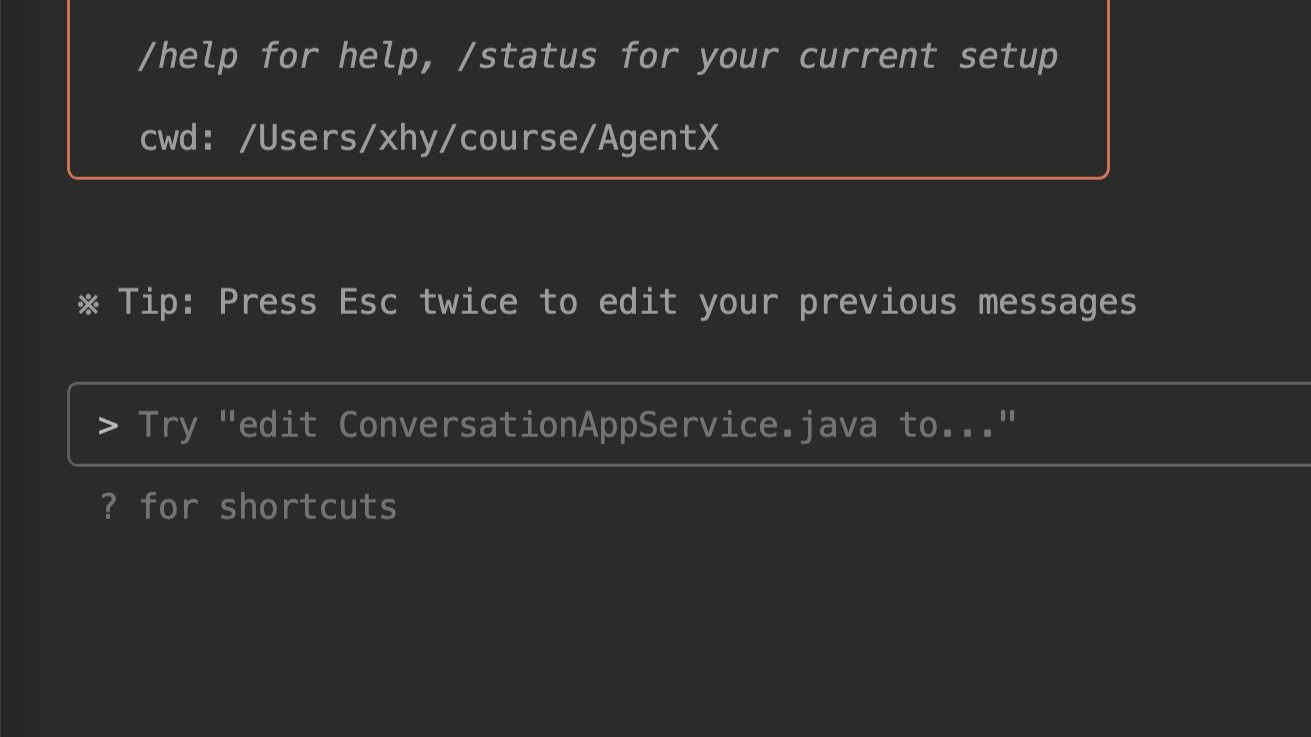Click the > prompt symbol

[x=108, y=426]
